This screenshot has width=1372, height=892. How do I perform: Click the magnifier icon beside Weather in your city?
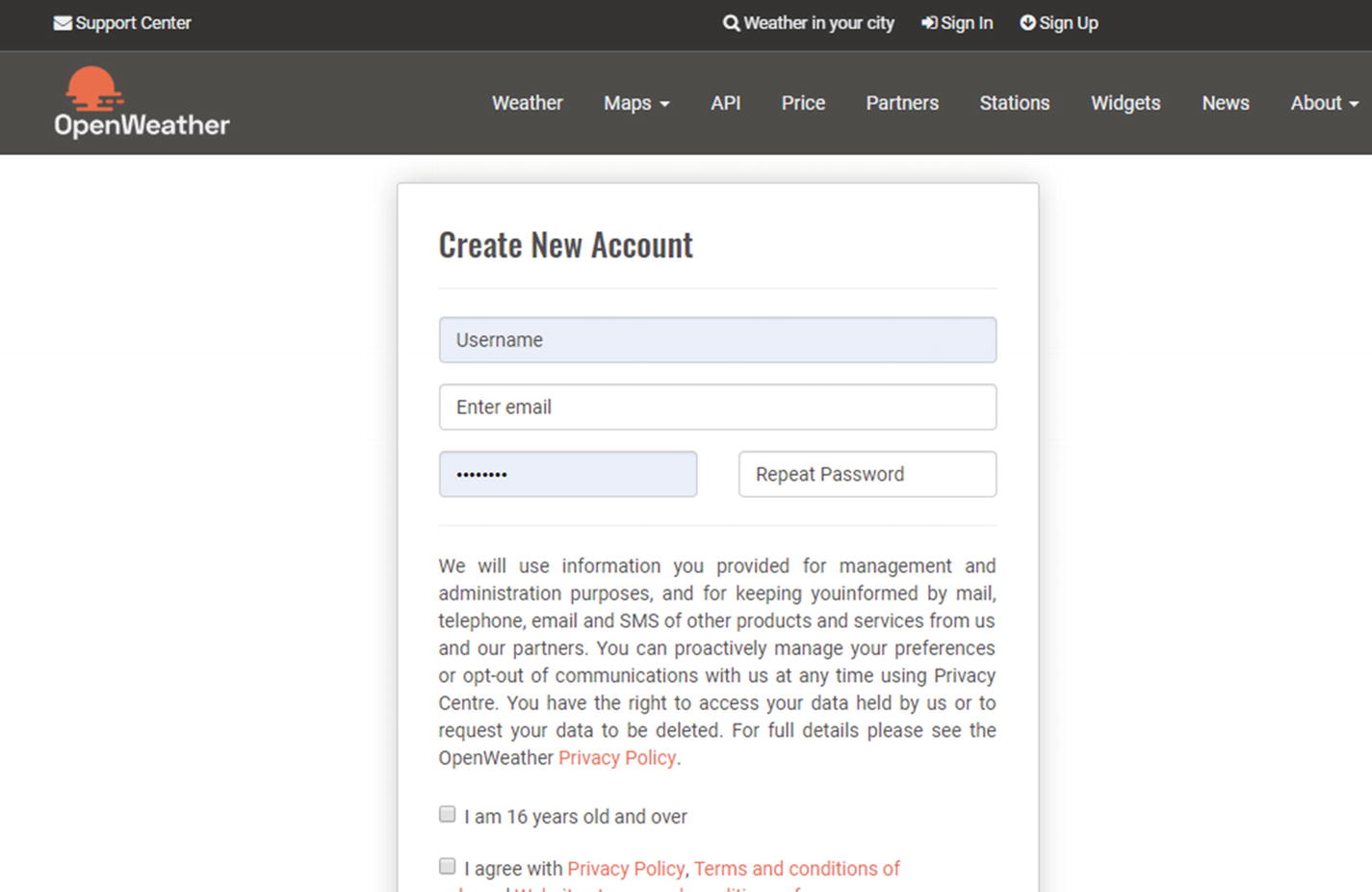732,23
